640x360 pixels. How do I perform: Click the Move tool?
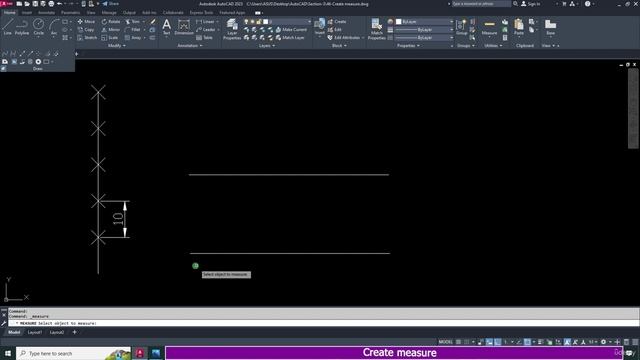[86, 21]
